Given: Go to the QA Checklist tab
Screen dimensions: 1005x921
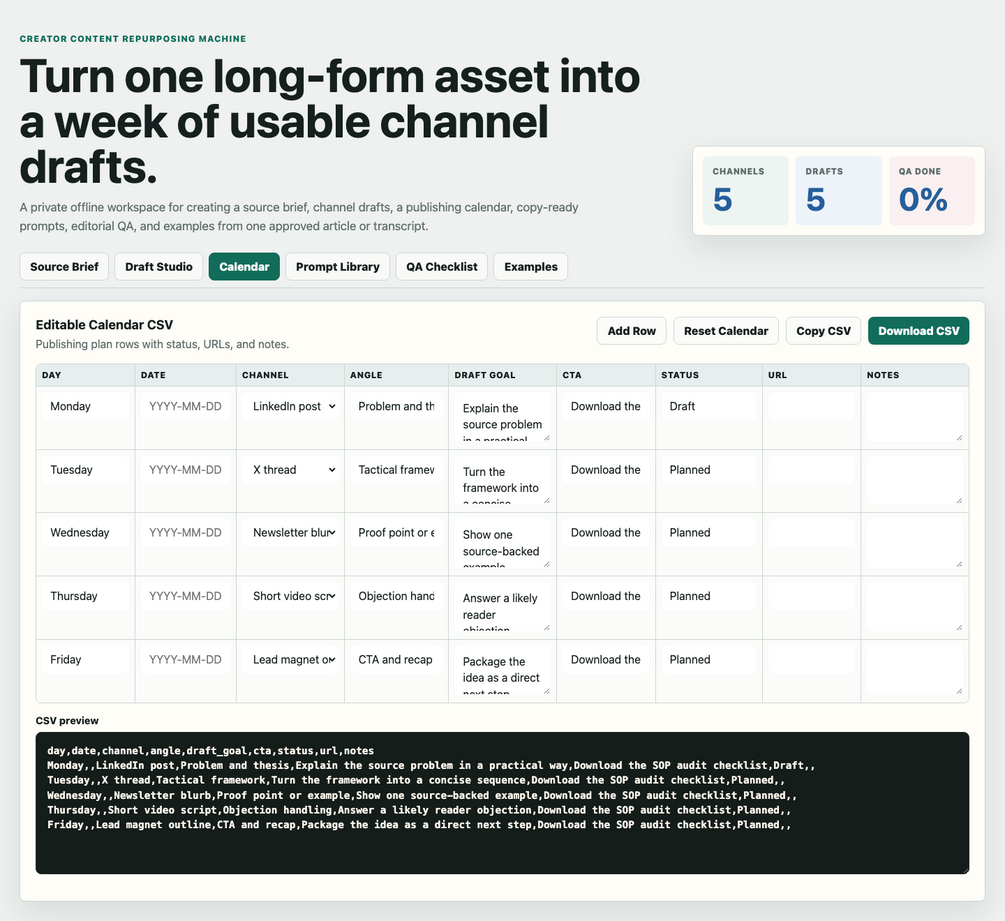Looking at the screenshot, I should (442, 267).
